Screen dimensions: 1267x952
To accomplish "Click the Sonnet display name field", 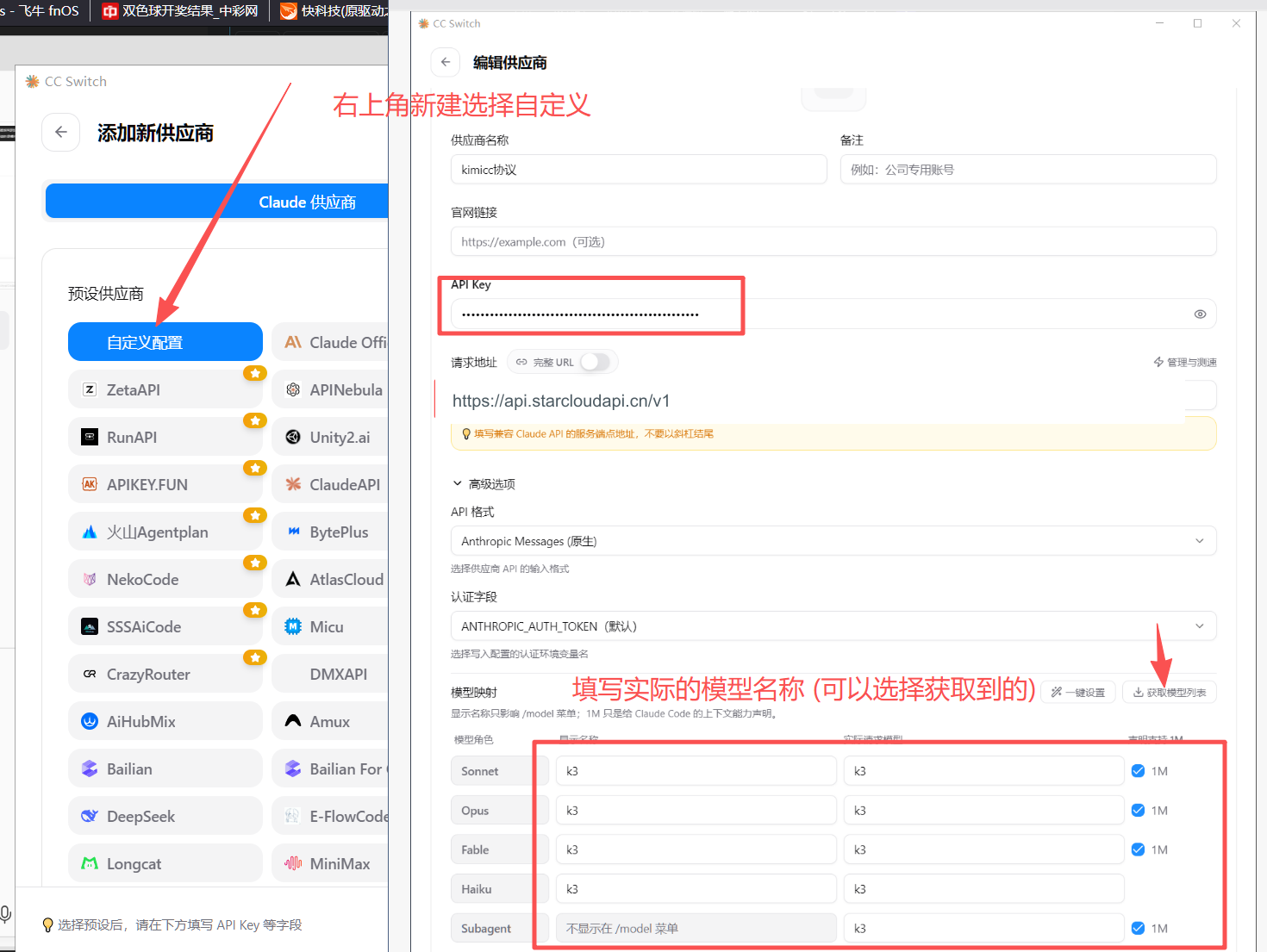I will coord(696,771).
